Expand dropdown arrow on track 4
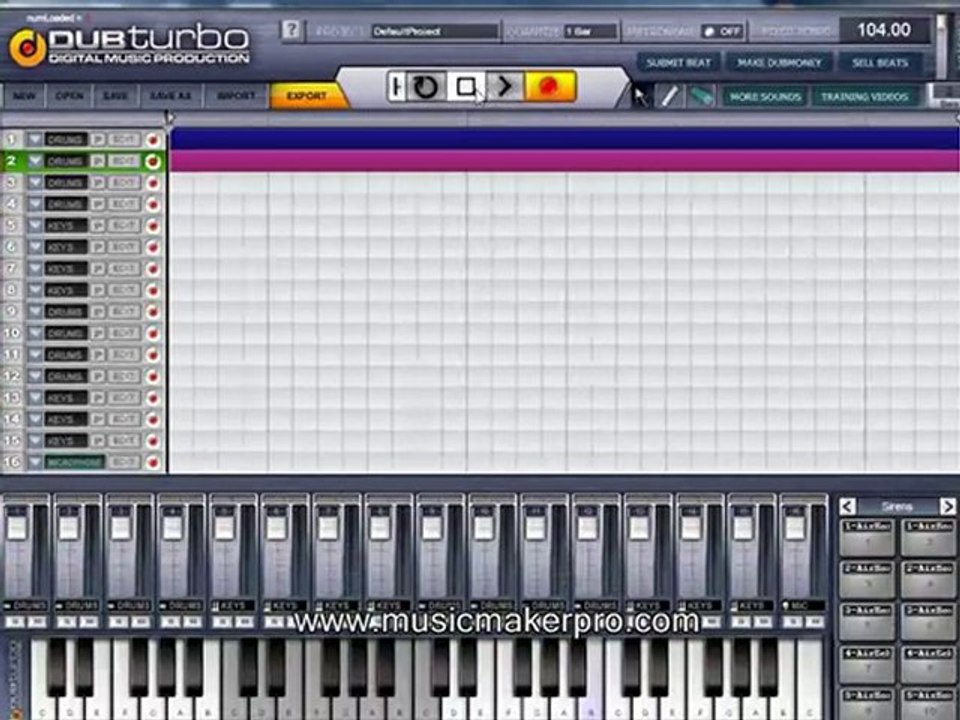 point(35,204)
